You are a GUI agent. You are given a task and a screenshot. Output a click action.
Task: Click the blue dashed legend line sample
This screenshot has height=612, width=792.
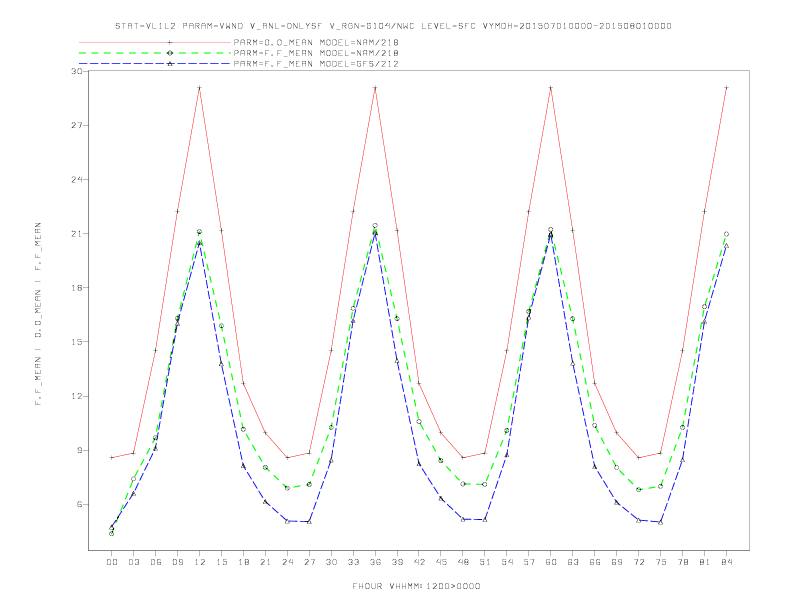click(155, 64)
